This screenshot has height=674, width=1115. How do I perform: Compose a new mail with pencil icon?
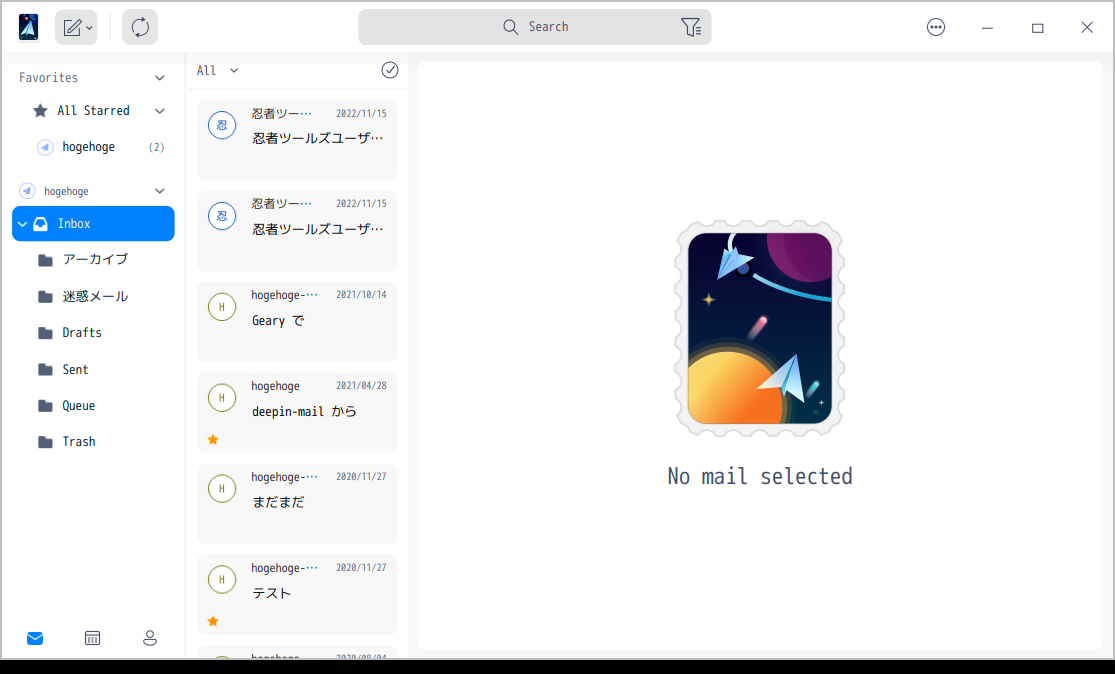point(72,28)
